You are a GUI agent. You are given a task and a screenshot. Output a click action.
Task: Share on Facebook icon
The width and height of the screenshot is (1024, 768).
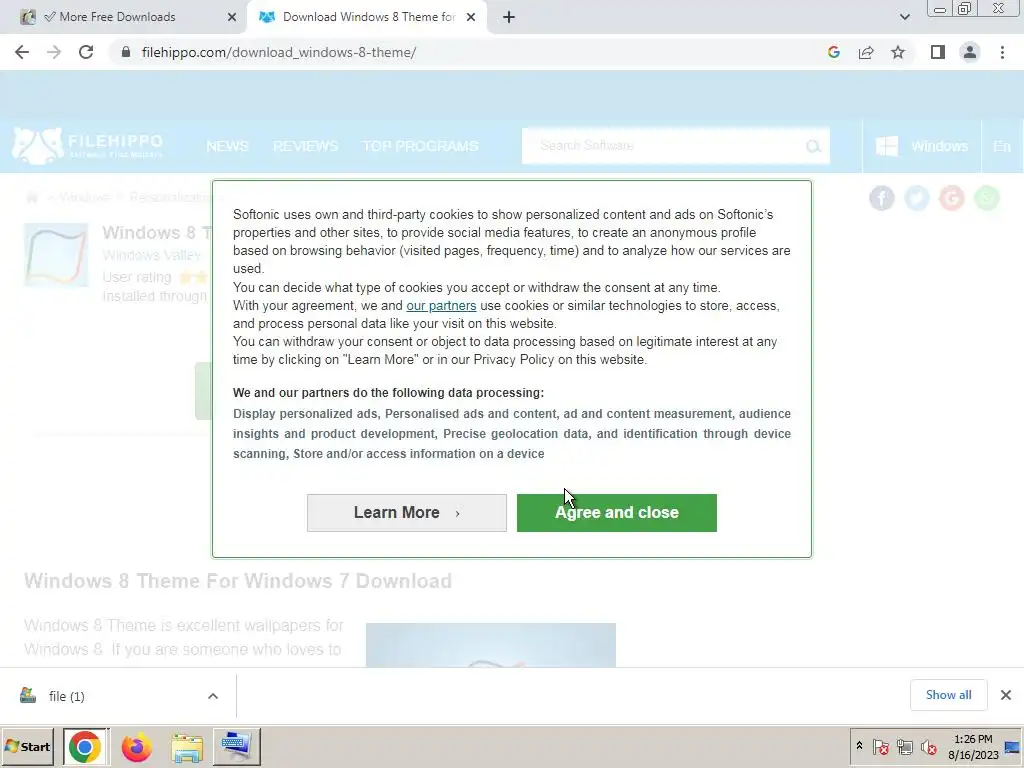click(882, 198)
